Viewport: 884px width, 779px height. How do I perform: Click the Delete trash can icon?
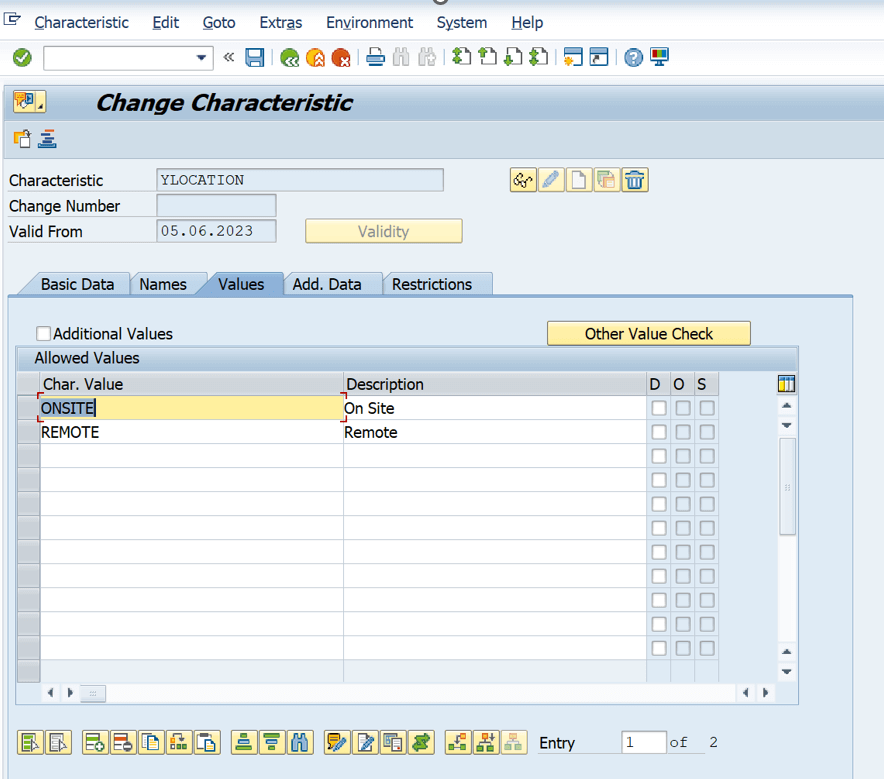pos(635,180)
